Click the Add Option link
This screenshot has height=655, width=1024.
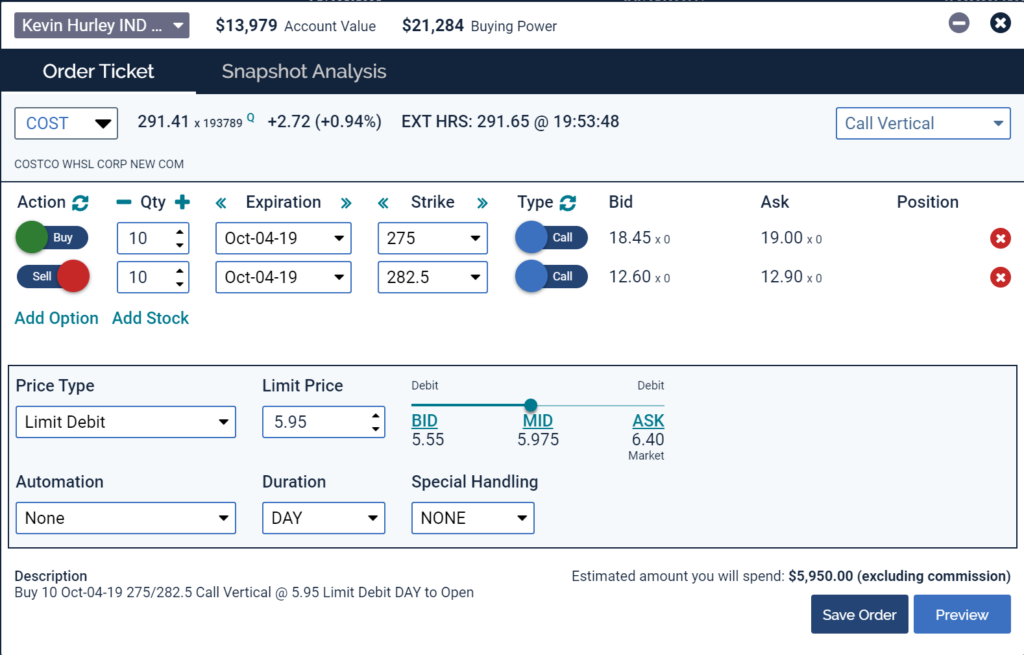[56, 318]
